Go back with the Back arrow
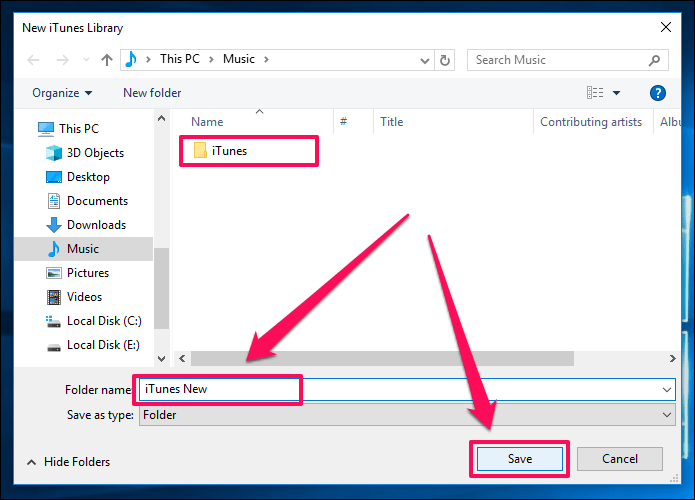 [34, 60]
